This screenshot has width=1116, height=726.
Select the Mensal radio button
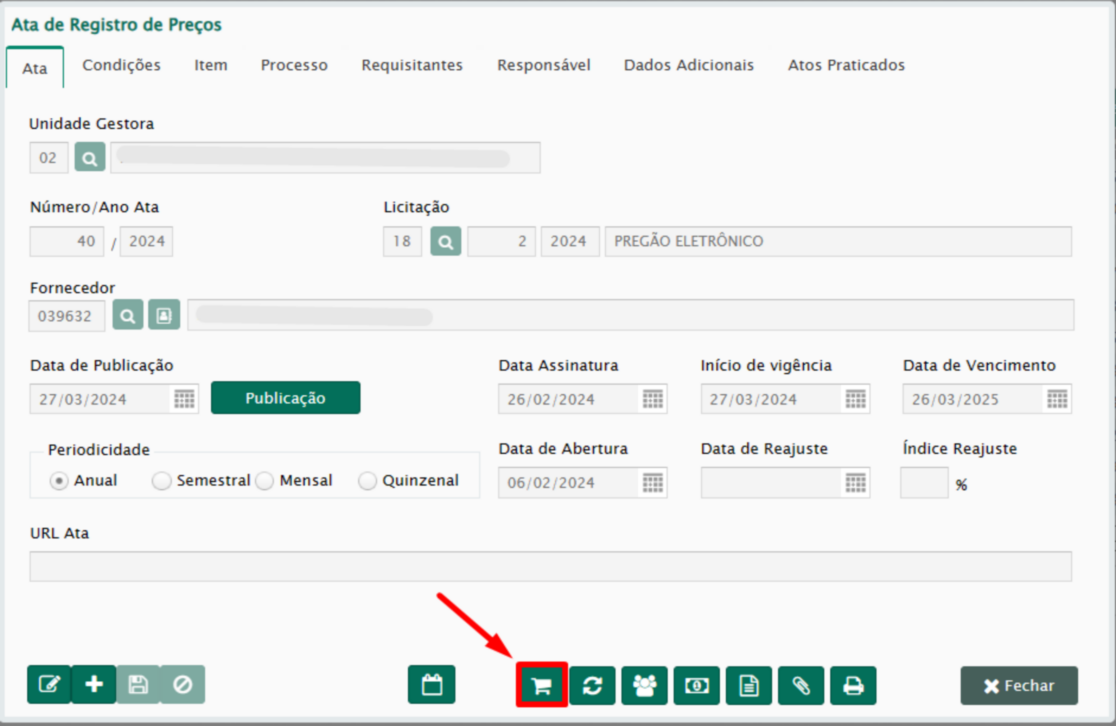pyautogui.click(x=265, y=481)
